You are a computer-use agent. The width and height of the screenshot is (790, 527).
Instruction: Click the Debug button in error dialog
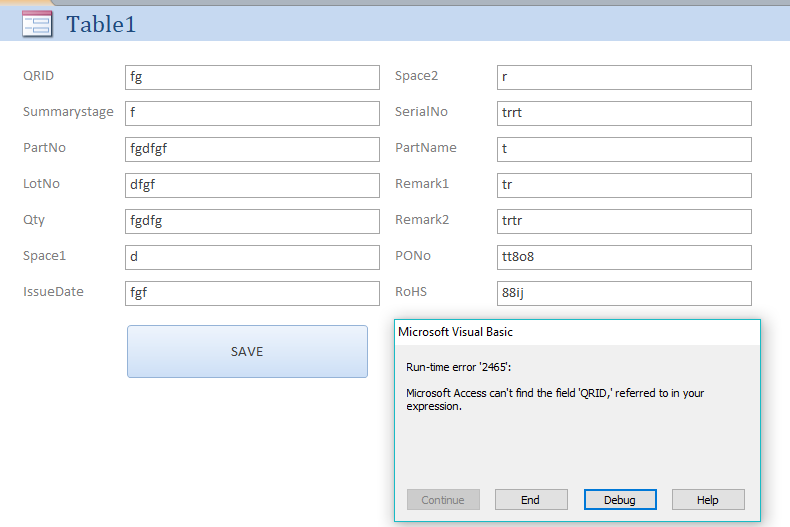click(x=620, y=499)
